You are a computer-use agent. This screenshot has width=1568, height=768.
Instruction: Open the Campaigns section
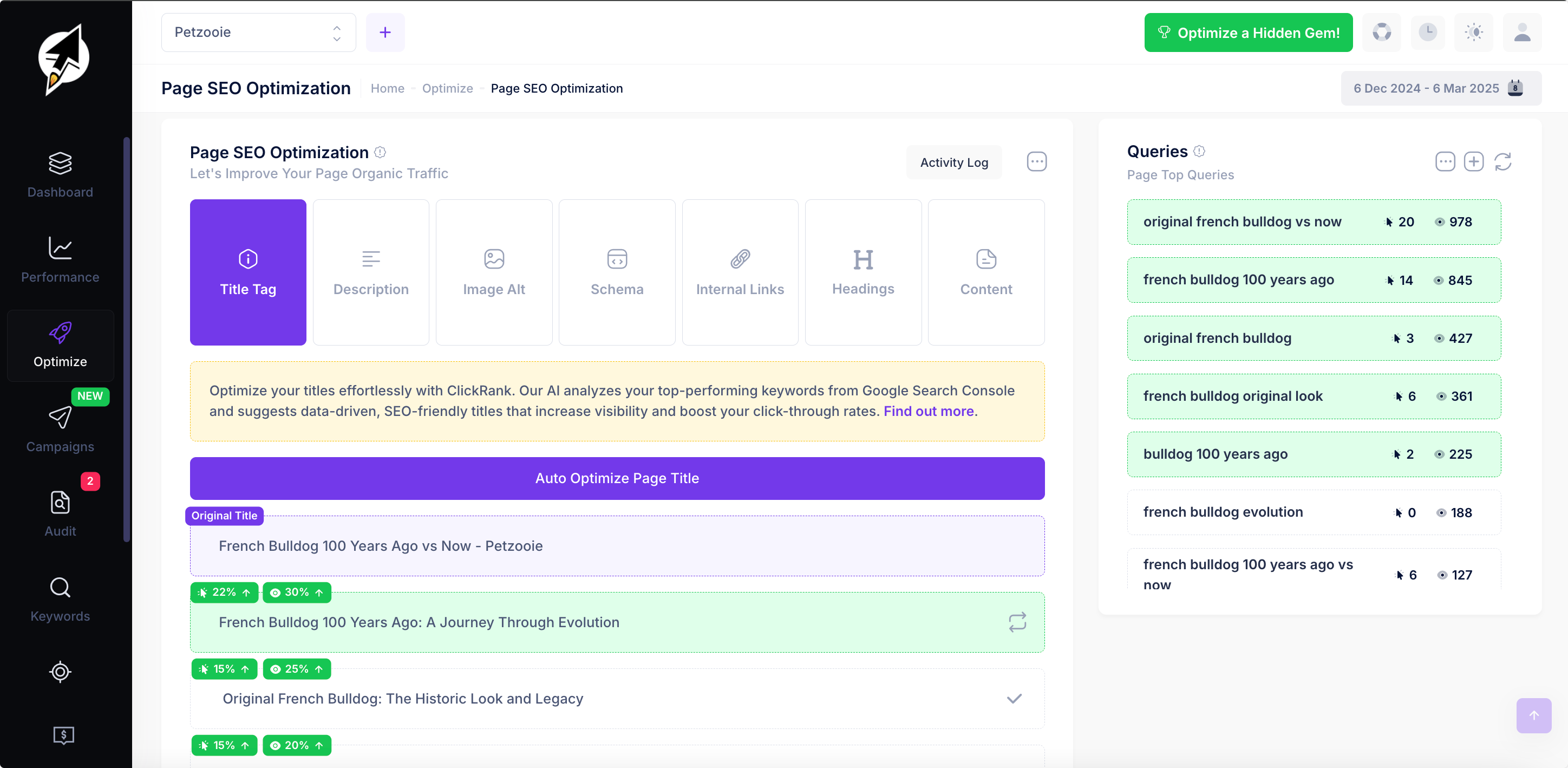point(60,430)
